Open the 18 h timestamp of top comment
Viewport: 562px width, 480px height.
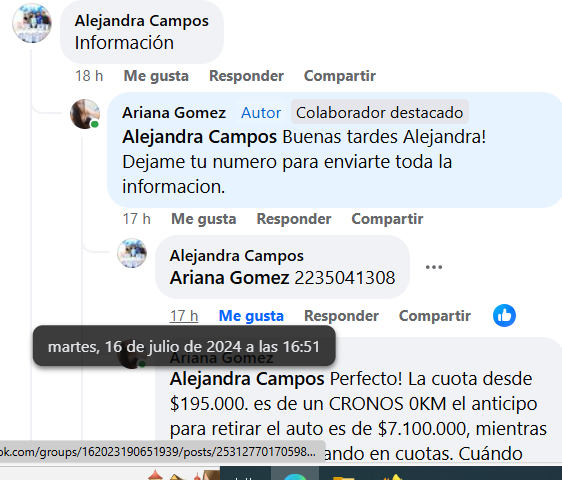pyautogui.click(x=89, y=76)
